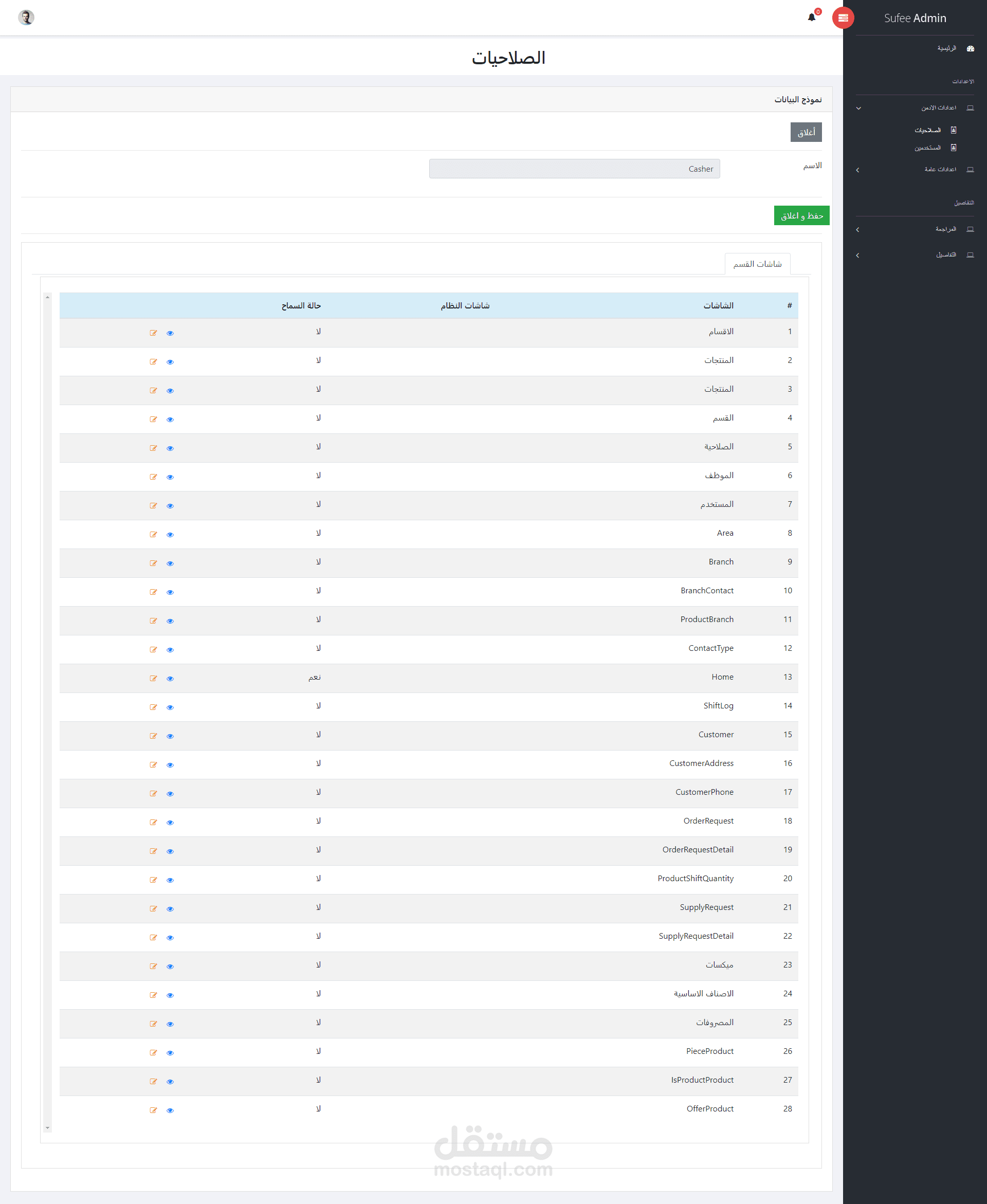Screen dimensions: 987x1204
Task: Edit the Customer row permission
Action: click(153, 736)
